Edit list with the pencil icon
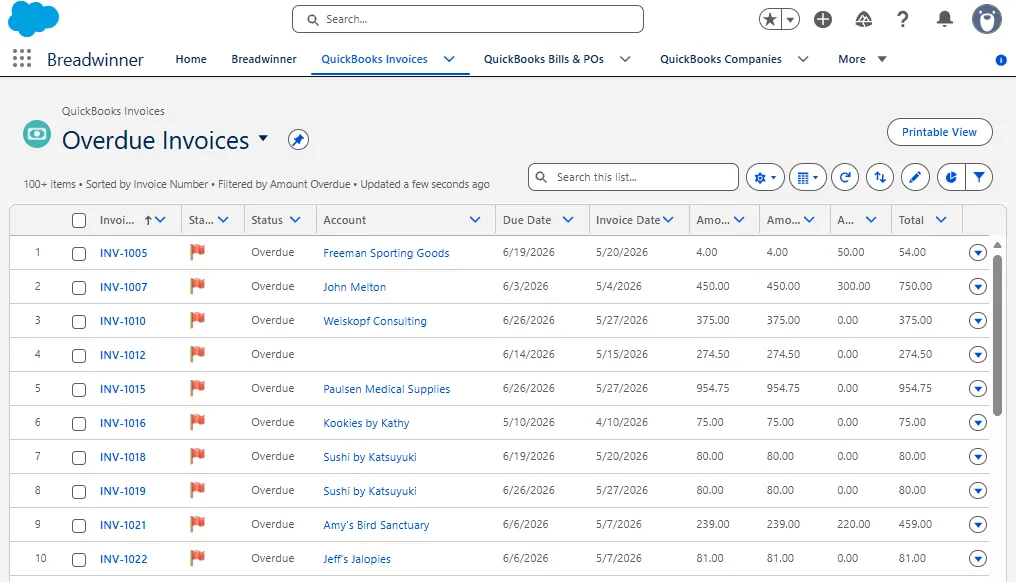This screenshot has height=582, width=1016. (915, 177)
